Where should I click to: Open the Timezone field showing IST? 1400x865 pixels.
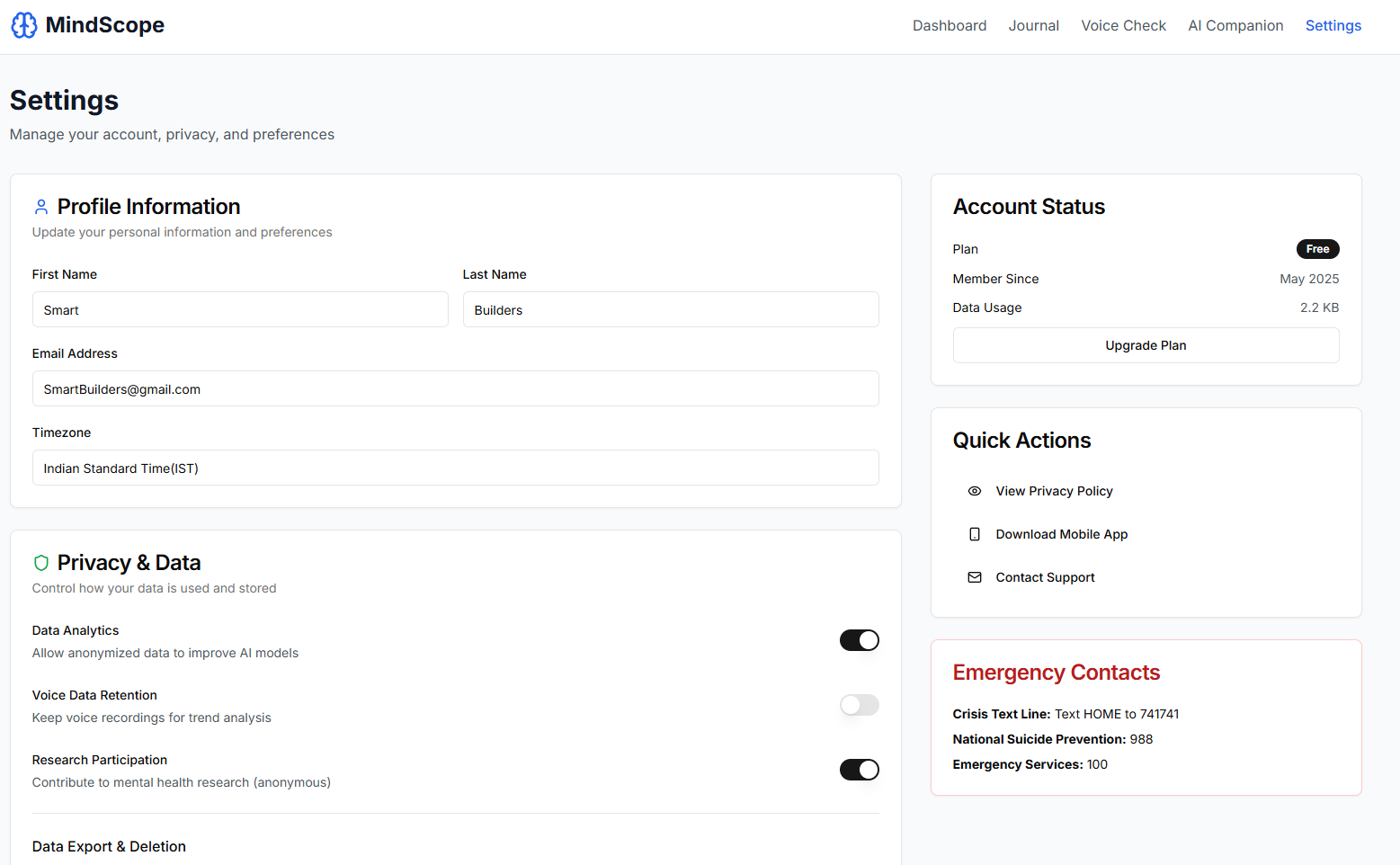tap(456, 468)
